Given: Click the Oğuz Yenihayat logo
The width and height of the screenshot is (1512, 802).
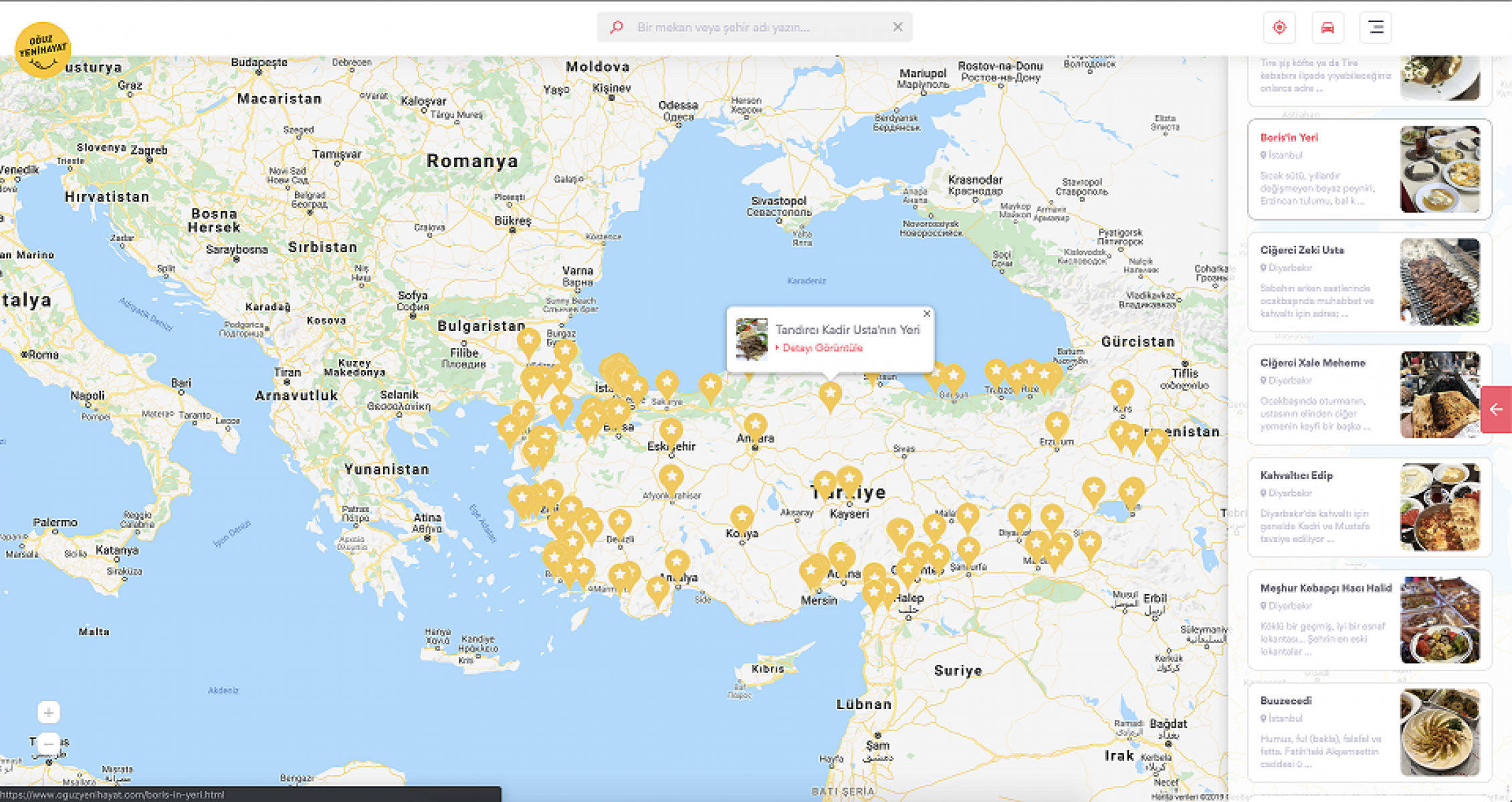Looking at the screenshot, I should pos(43,50).
